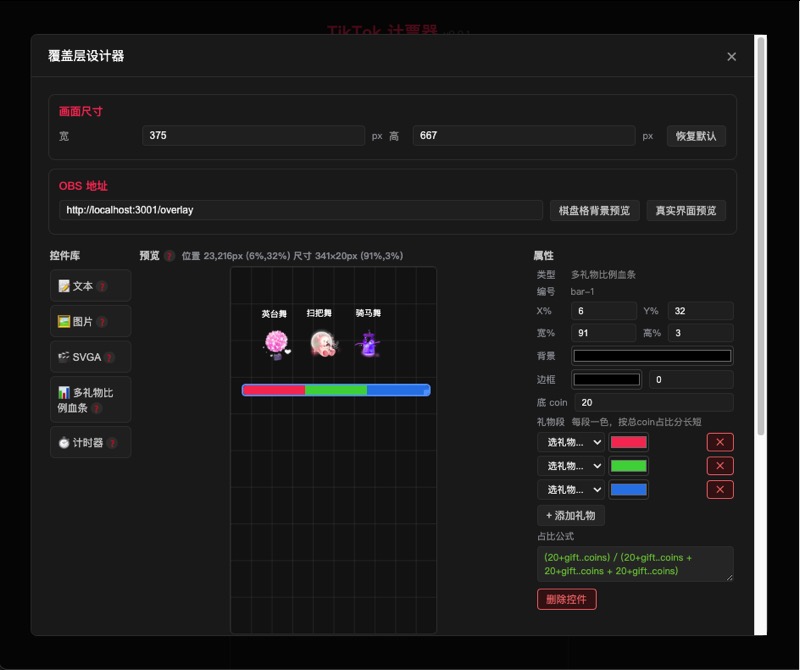Open the third 选礼物 dropdown (blue row)
The image size is (800, 670).
click(571, 490)
